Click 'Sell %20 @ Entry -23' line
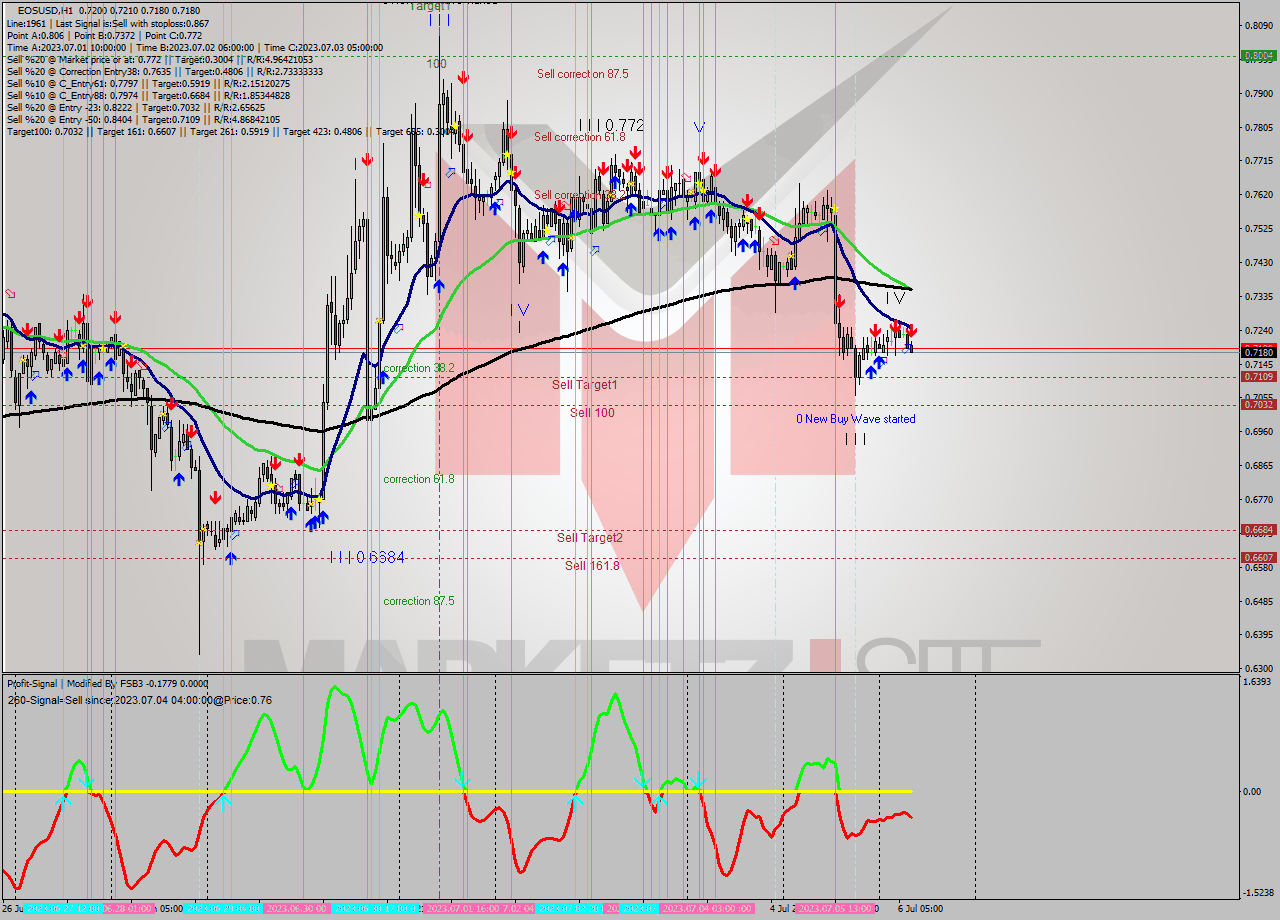Image resolution: width=1280 pixels, height=920 pixels. click(x=136, y=107)
